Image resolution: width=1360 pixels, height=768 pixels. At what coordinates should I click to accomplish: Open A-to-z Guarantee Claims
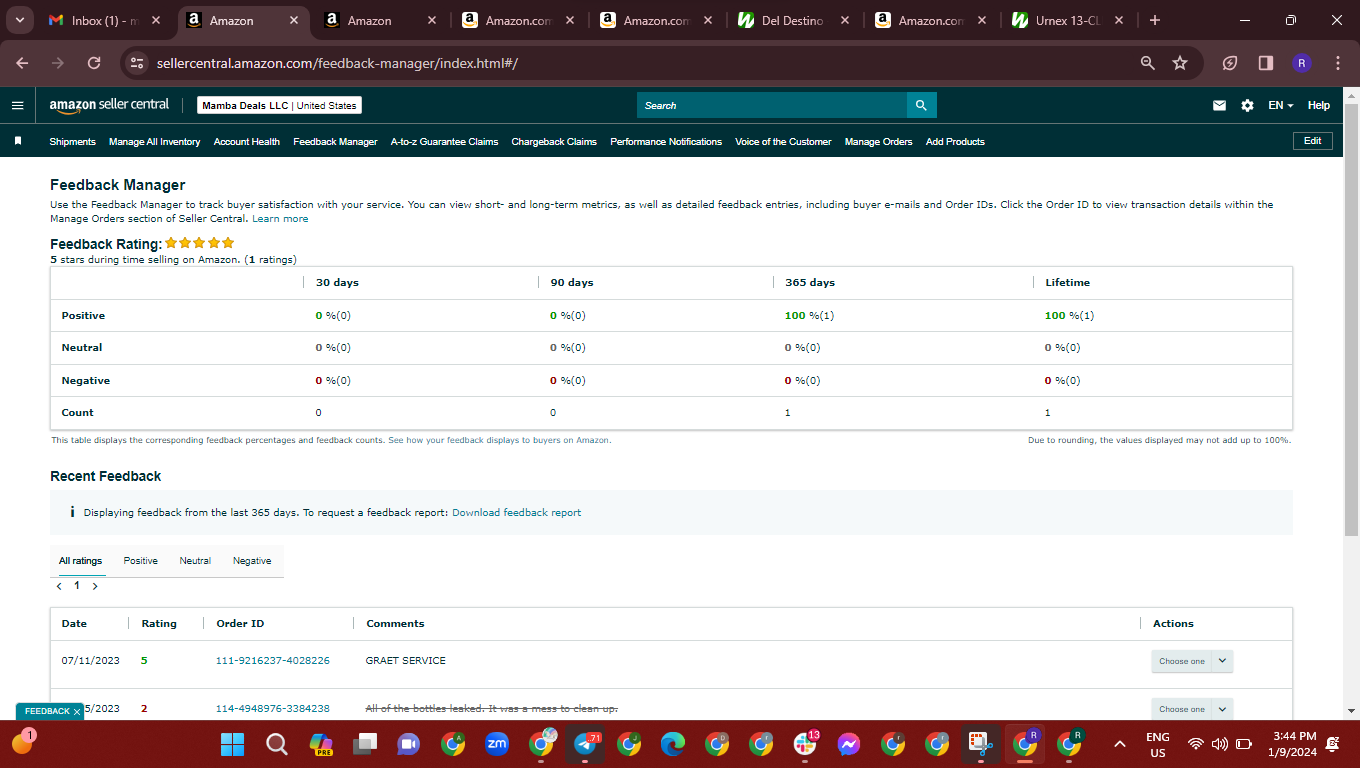click(x=444, y=142)
